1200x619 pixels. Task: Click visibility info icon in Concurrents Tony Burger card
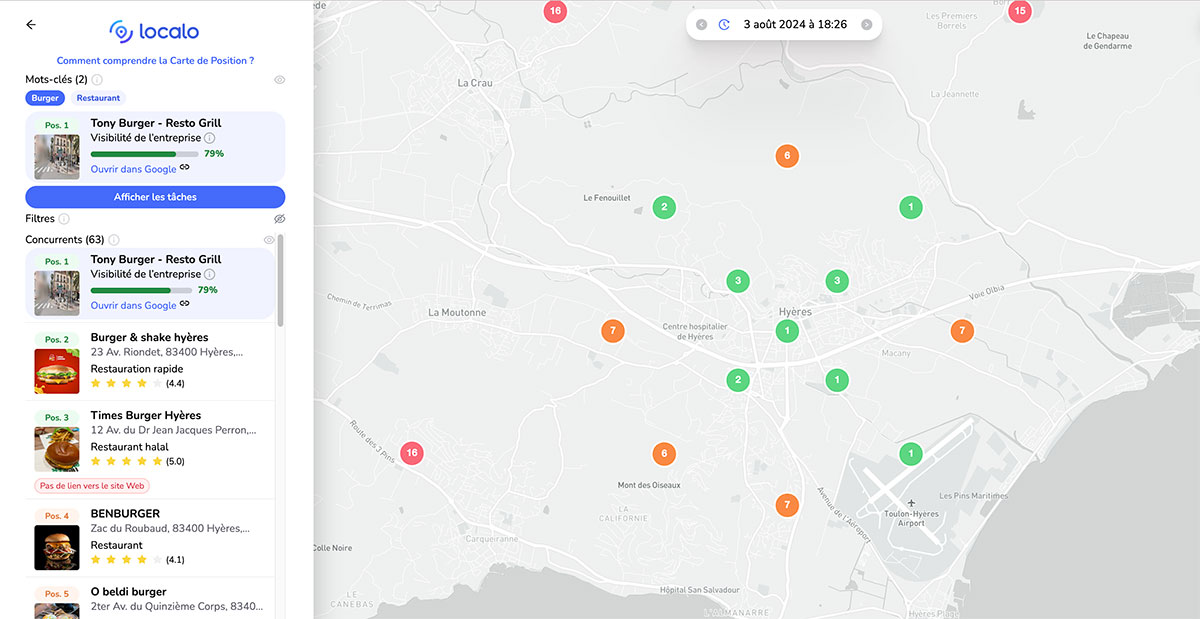click(210, 274)
